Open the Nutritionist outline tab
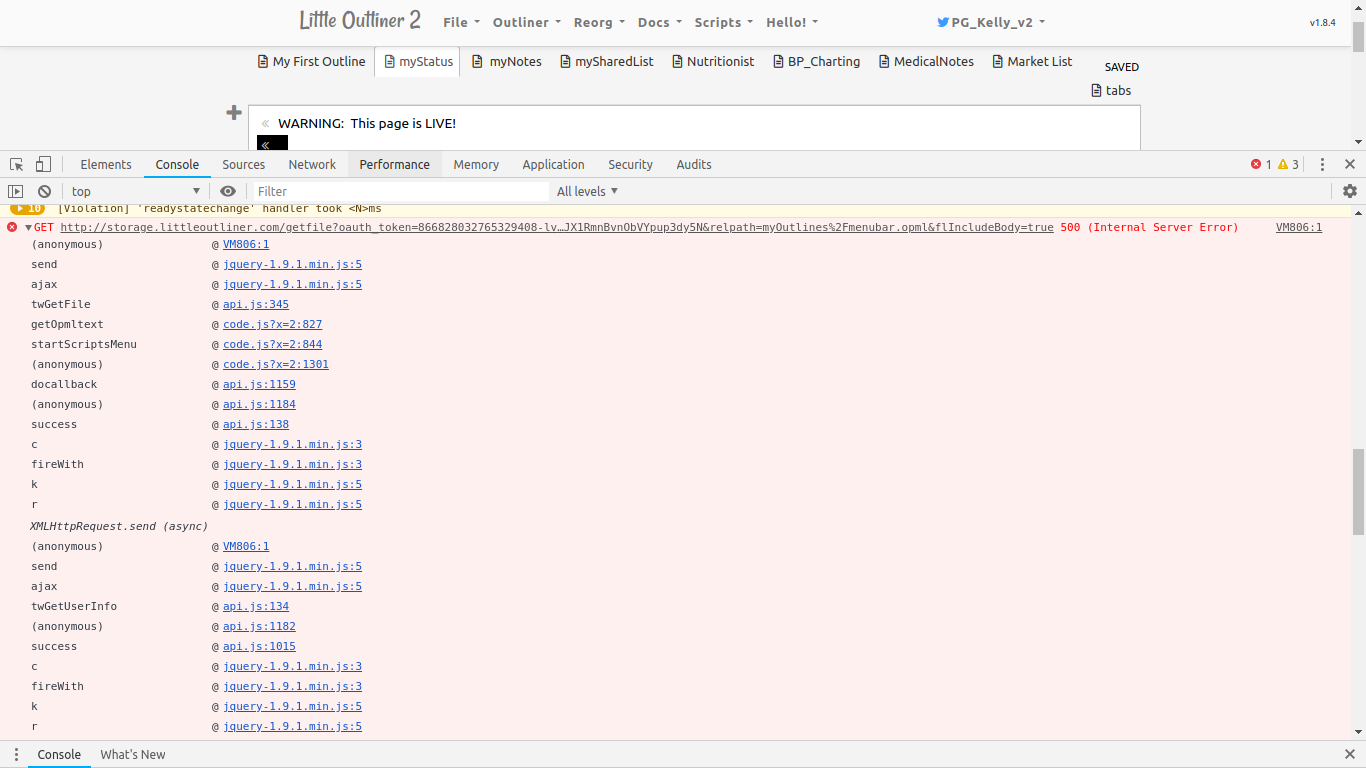 click(x=713, y=61)
